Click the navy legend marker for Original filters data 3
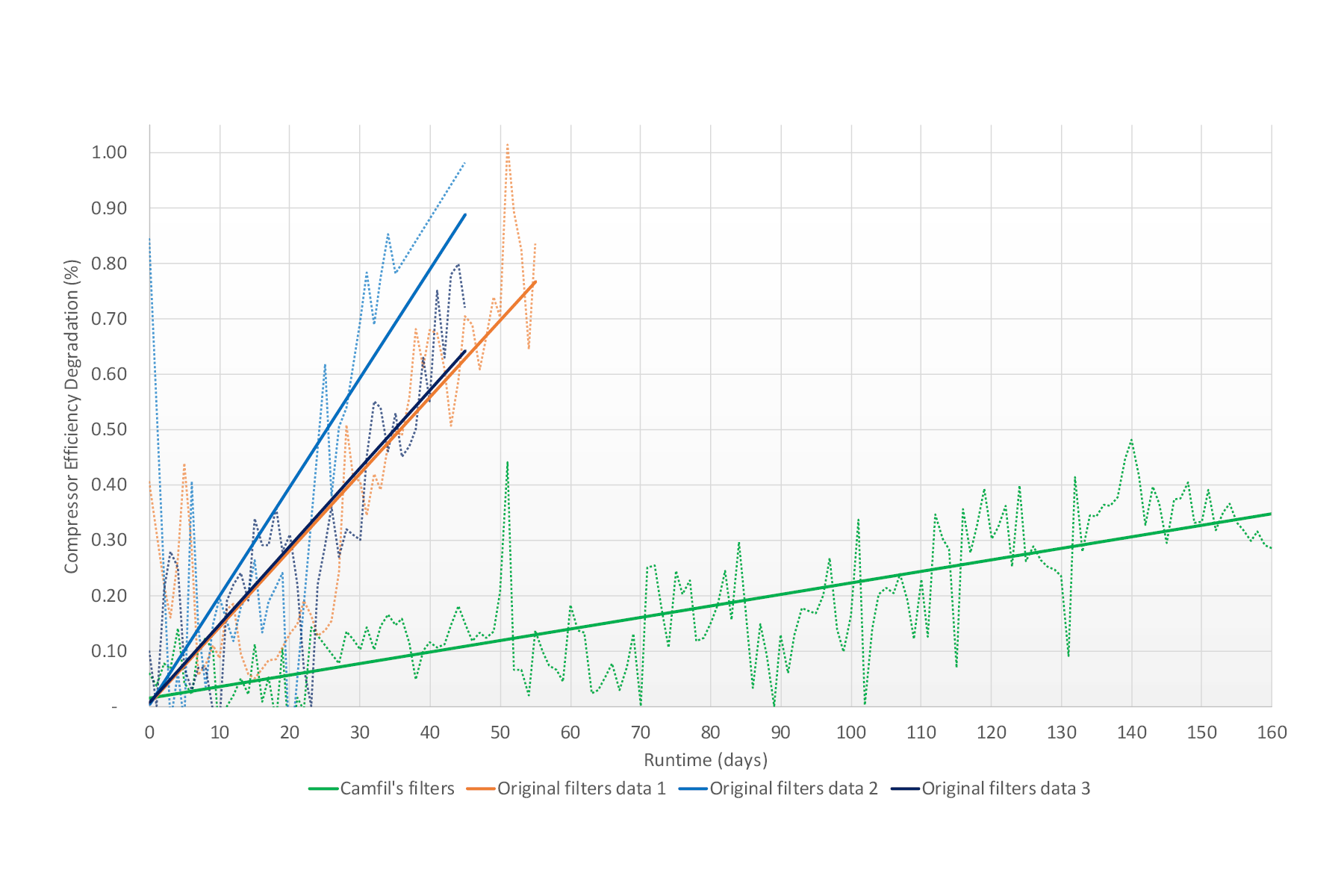Screen dimensions: 1344x896 tap(905, 788)
